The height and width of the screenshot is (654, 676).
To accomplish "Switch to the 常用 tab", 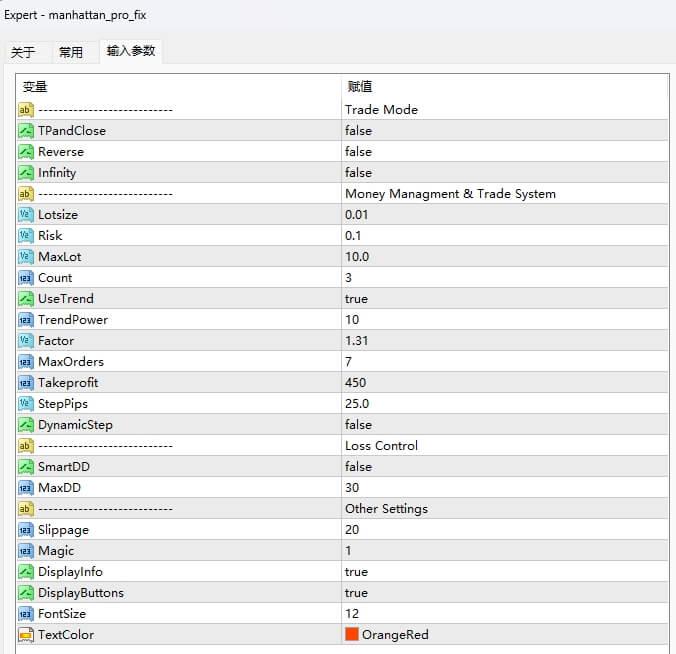I will pos(71,53).
